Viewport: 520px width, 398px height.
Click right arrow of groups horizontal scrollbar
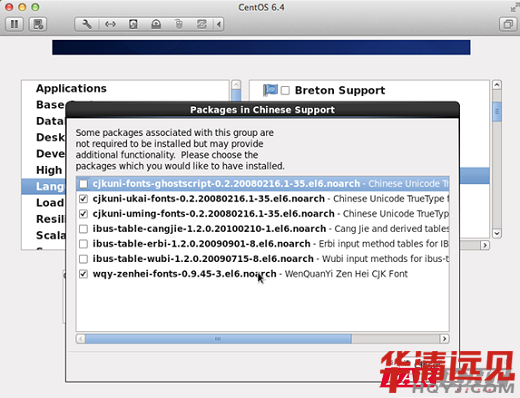click(485, 245)
